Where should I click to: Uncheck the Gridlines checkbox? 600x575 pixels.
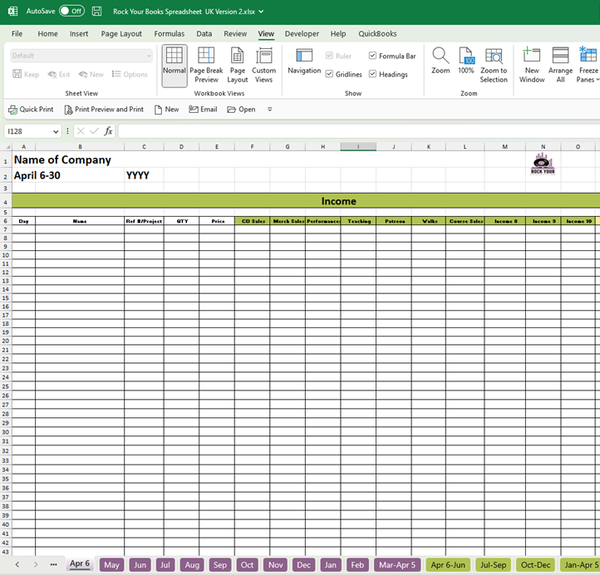tap(331, 74)
